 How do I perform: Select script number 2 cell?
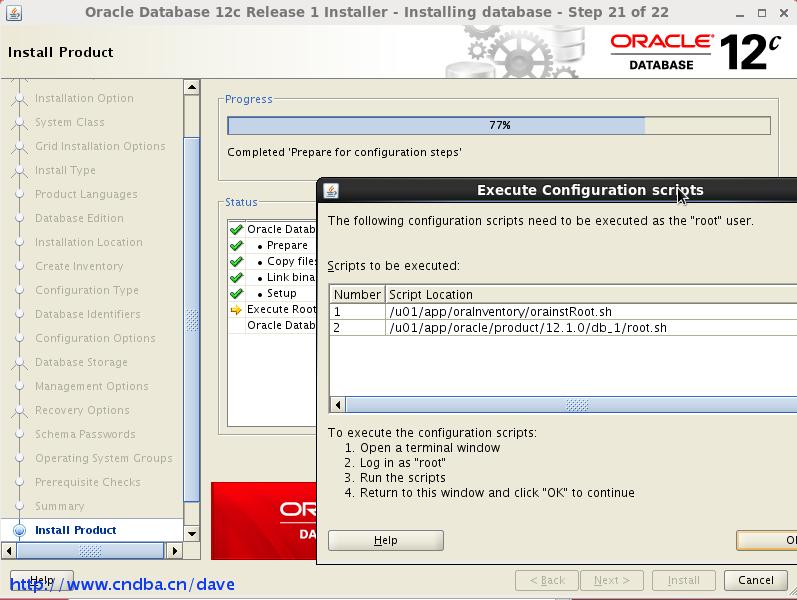(357, 328)
